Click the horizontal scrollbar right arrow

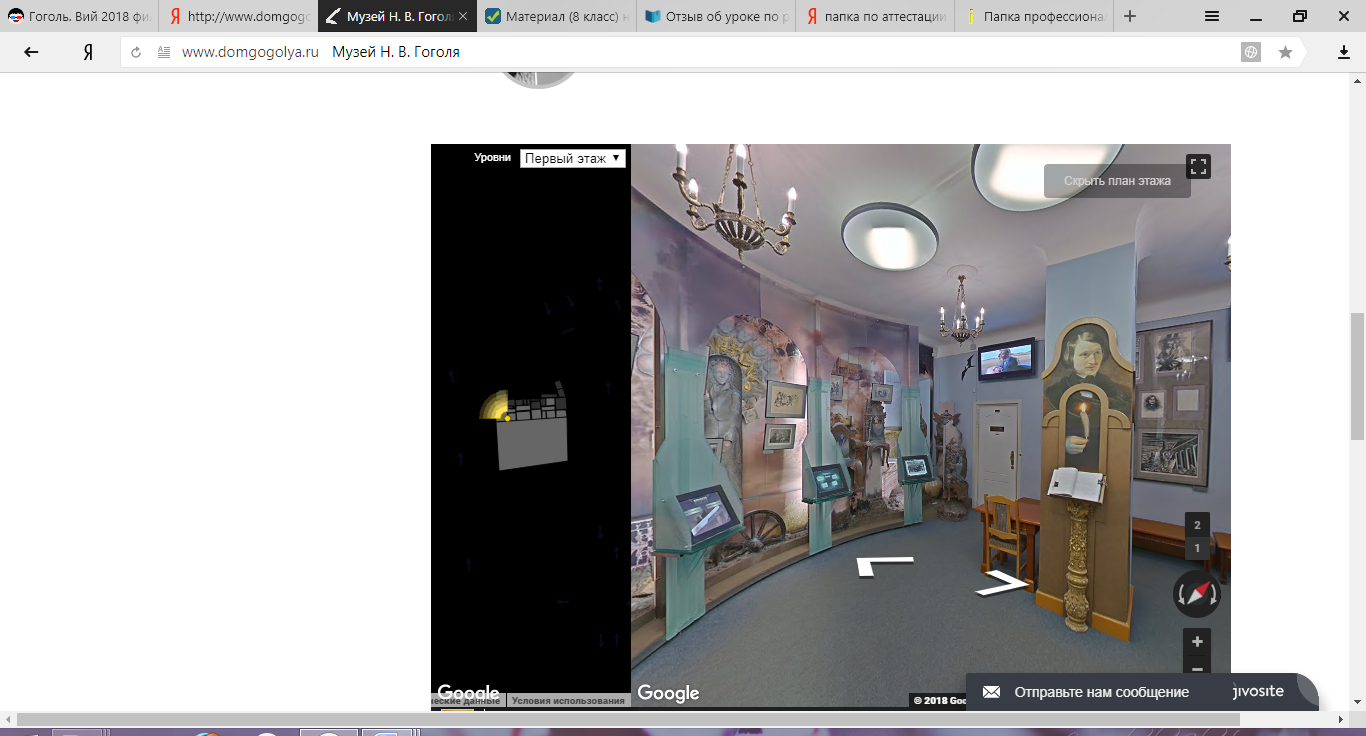(x=1341, y=719)
